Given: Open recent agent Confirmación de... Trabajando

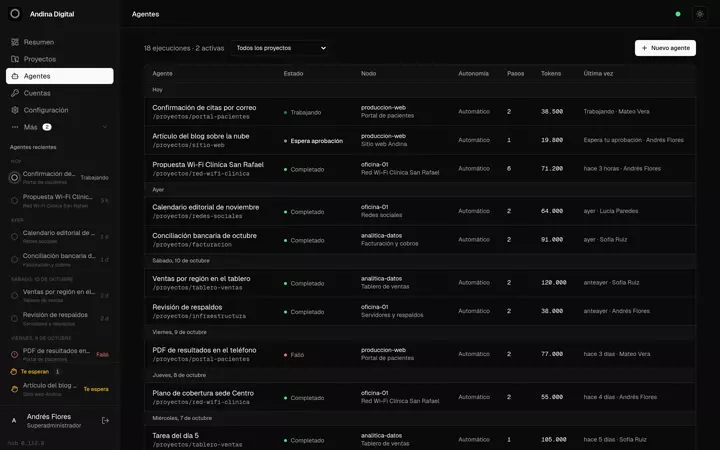Looking at the screenshot, I should [x=60, y=178].
